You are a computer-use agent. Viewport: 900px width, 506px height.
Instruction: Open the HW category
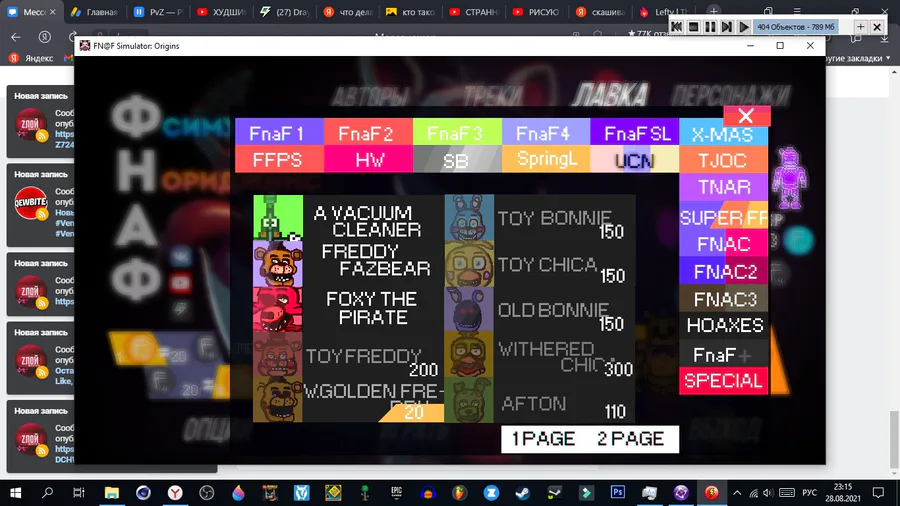(368, 159)
